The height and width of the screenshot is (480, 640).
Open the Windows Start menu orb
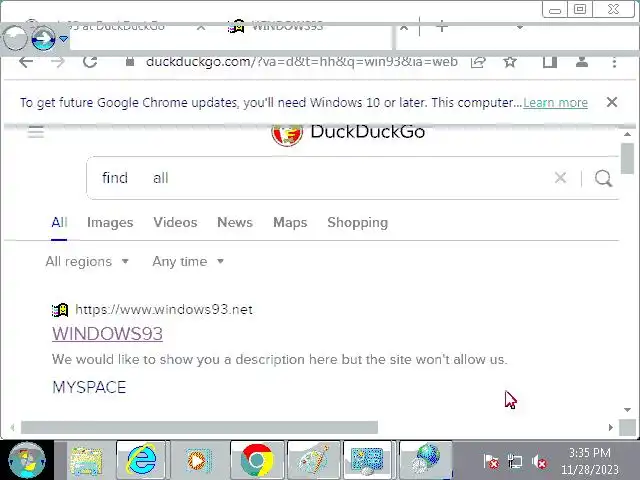click(27, 460)
